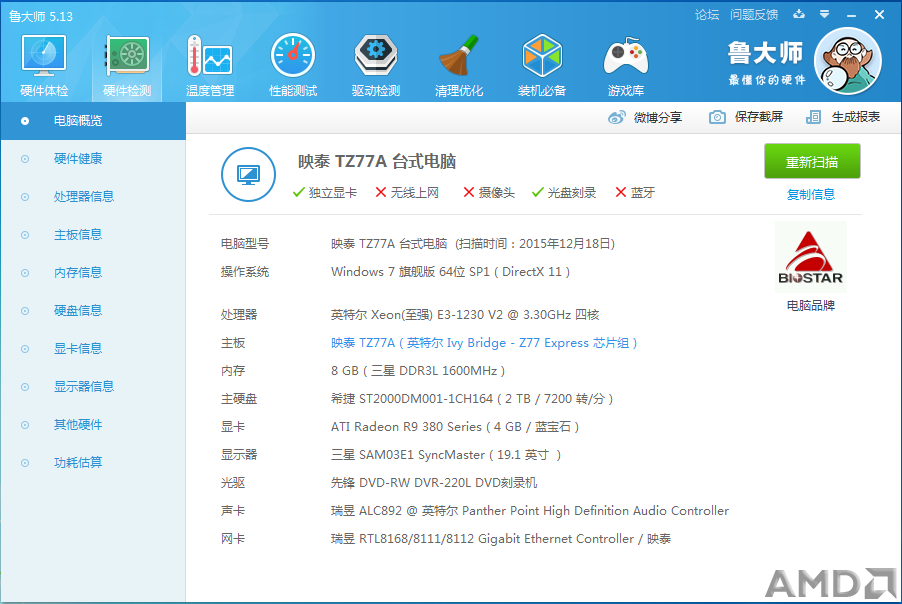Click the 电脑型号 row value text
The height and width of the screenshot is (604, 902).
[x=473, y=244]
